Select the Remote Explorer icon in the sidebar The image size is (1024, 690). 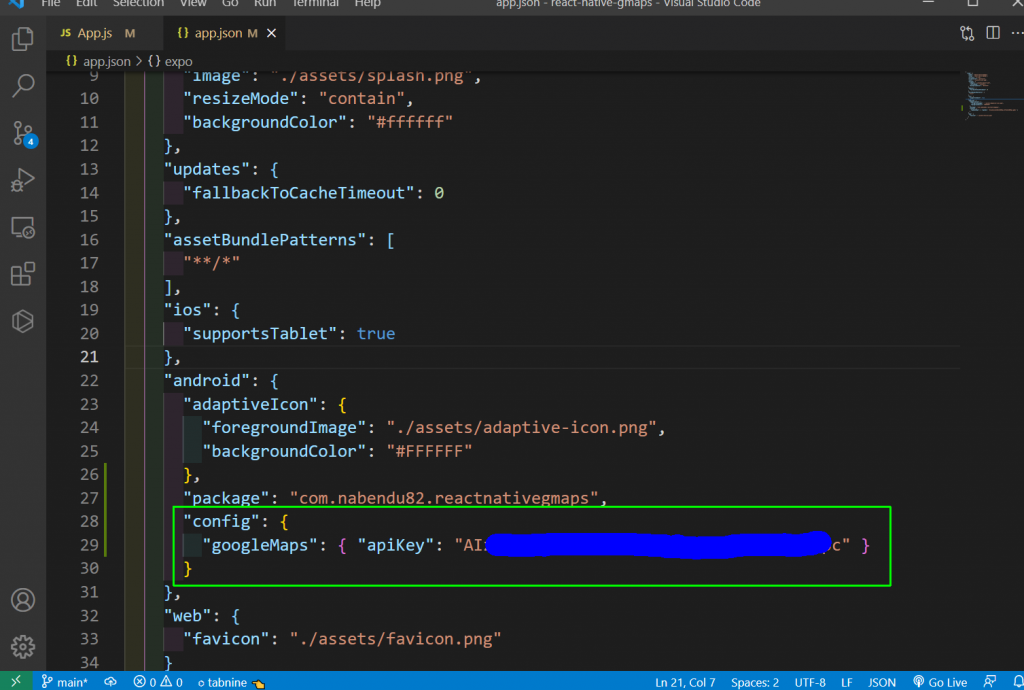click(x=22, y=227)
